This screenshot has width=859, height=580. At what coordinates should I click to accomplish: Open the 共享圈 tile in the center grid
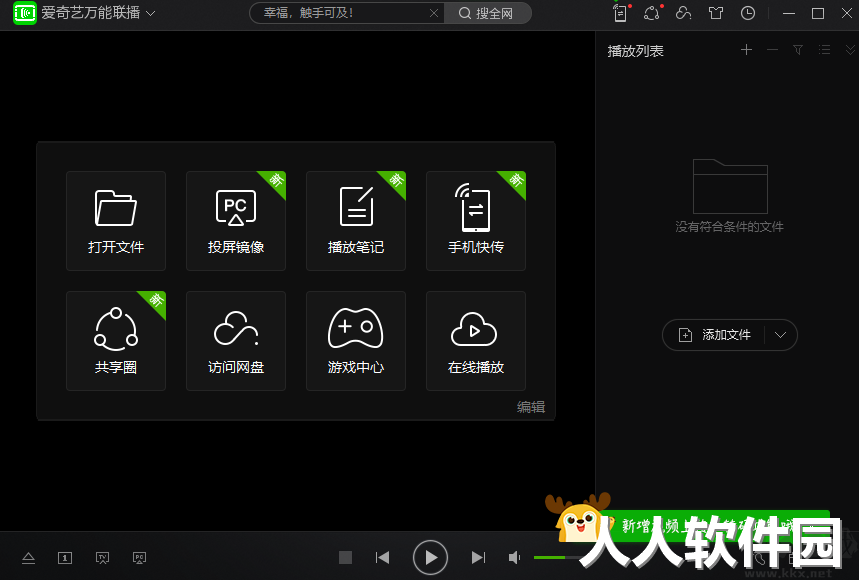click(116, 341)
